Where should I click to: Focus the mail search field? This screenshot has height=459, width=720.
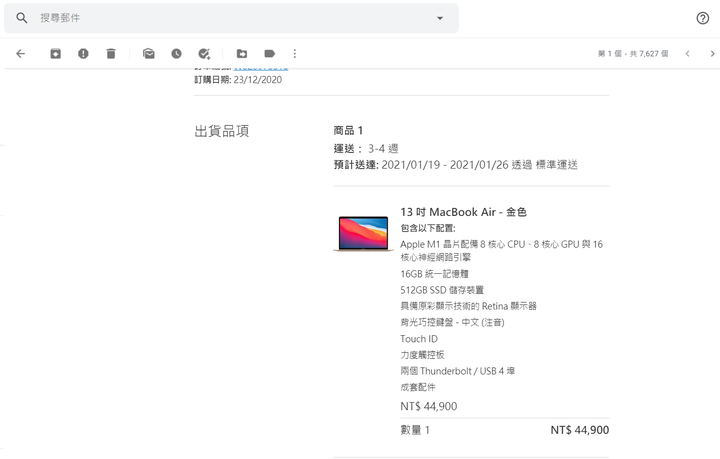coord(231,18)
